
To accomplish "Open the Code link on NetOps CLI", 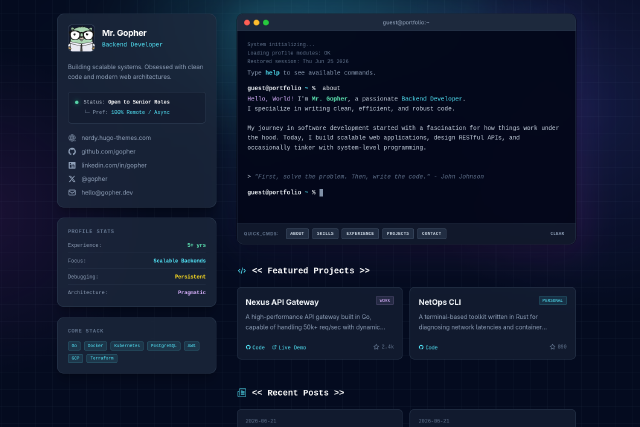I will [x=428, y=347].
